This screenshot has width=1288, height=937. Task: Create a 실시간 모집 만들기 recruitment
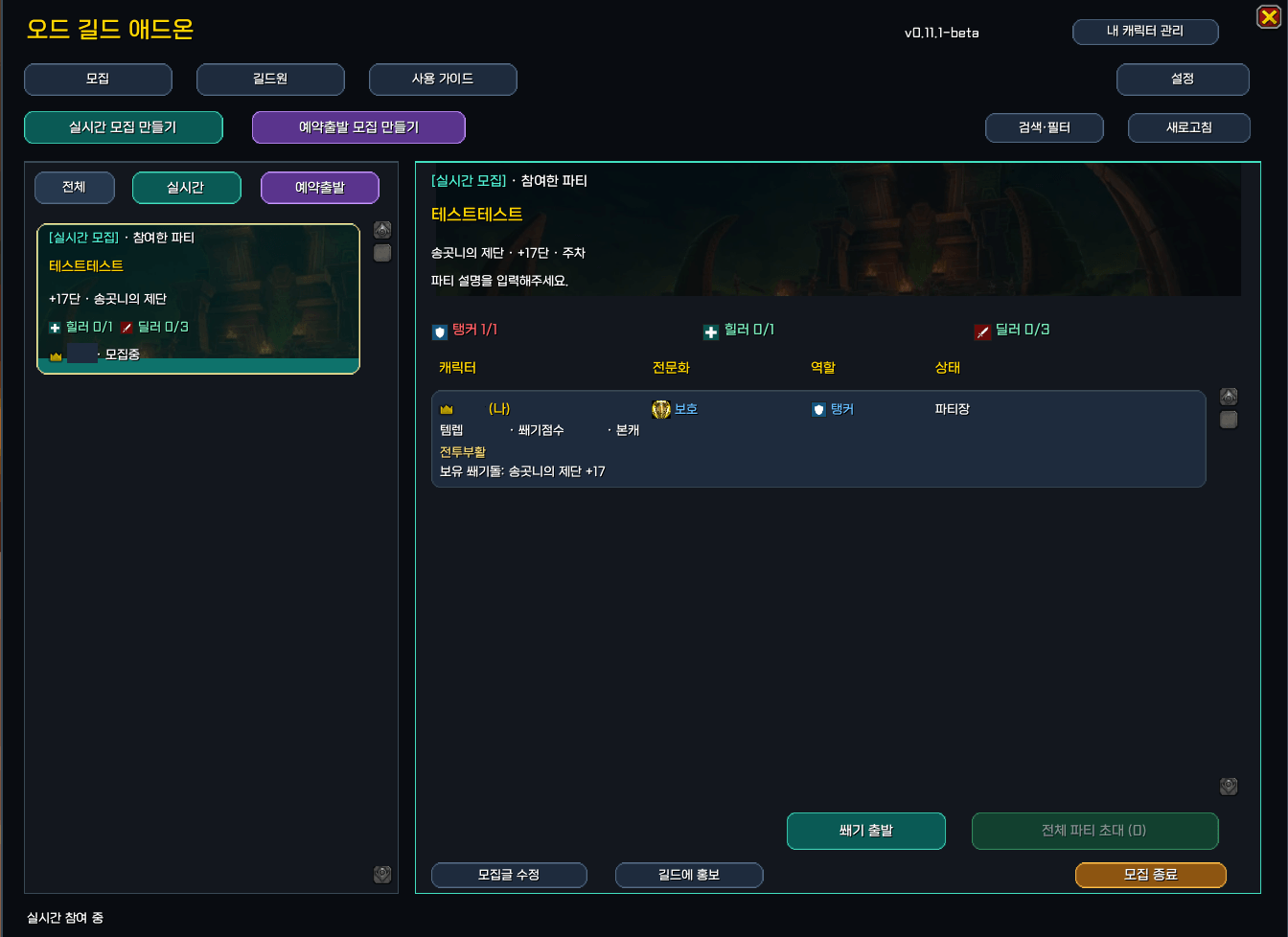[124, 127]
